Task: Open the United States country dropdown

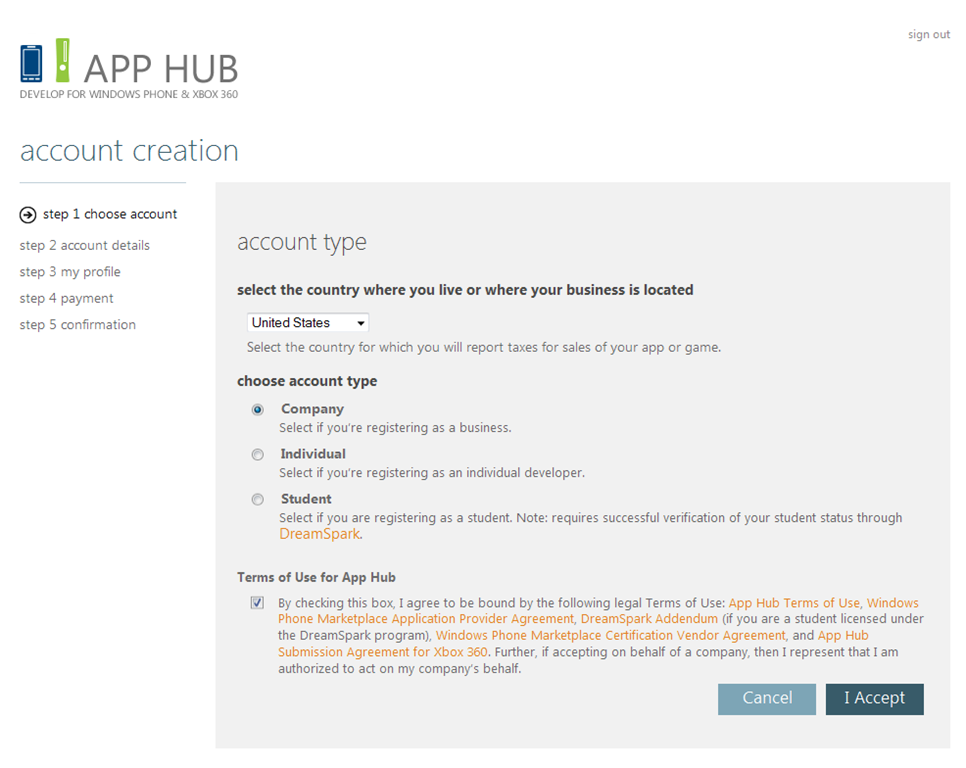Action: click(x=308, y=323)
